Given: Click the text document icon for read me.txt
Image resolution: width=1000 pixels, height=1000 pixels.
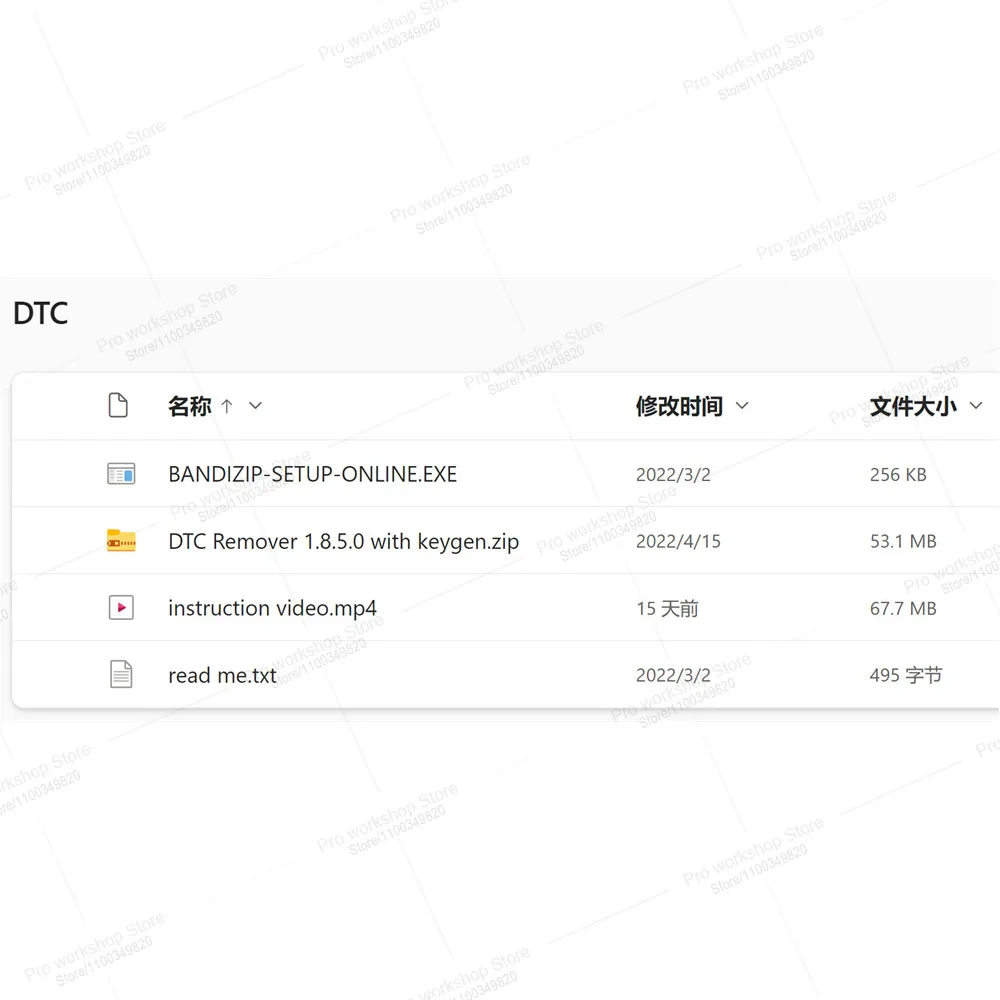Looking at the screenshot, I should click(121, 675).
